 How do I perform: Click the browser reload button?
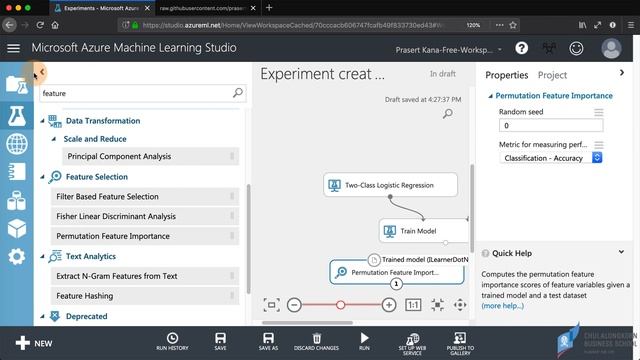[x=40, y=25]
